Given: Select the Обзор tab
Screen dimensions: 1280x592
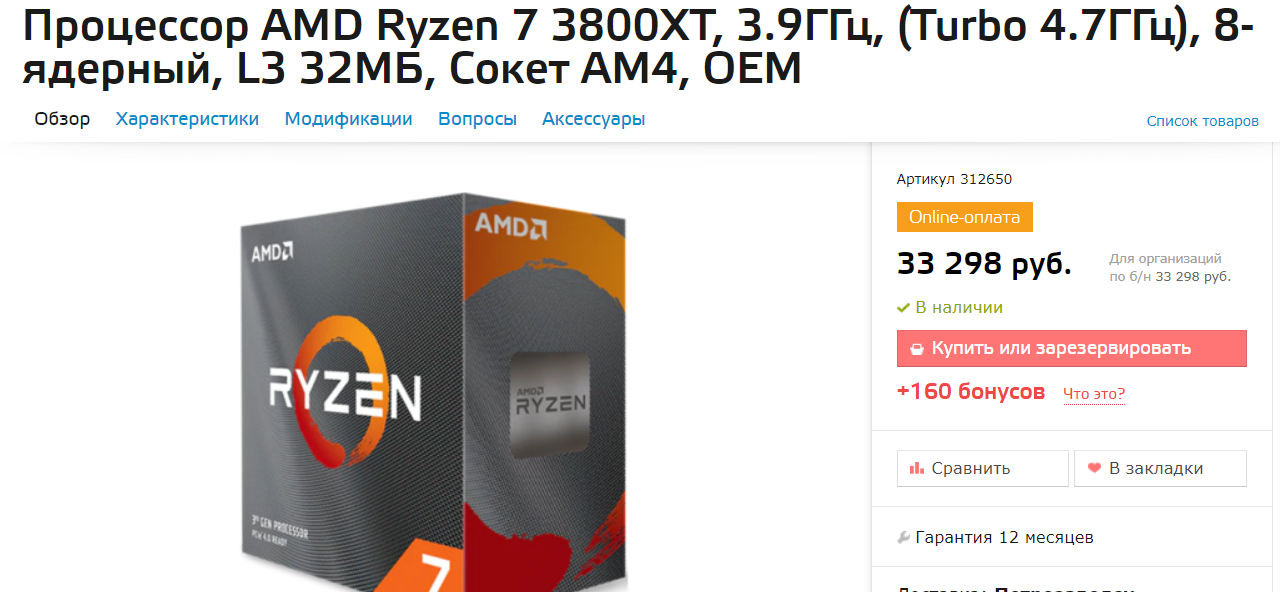Looking at the screenshot, I should click(x=62, y=119).
